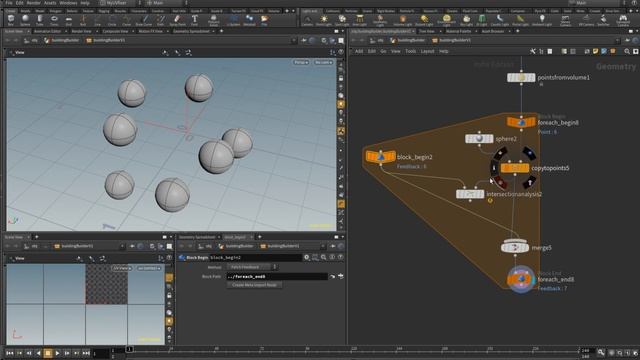Add a Sky Light from the shelf

click(467, 20)
